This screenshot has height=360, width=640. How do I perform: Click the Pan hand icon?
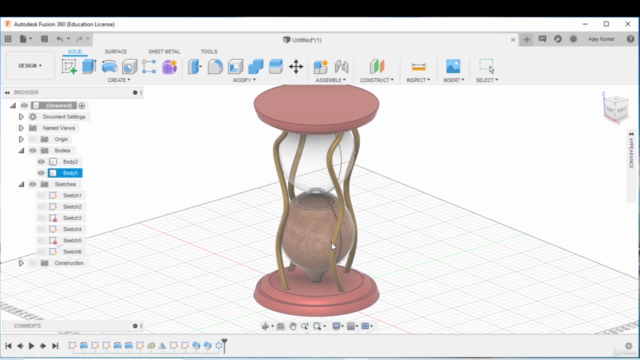pyautogui.click(x=293, y=326)
